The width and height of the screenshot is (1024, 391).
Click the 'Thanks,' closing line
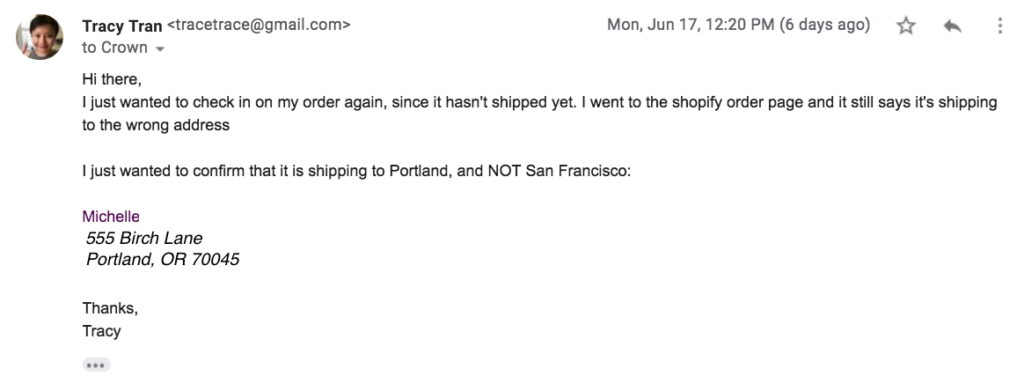click(110, 308)
